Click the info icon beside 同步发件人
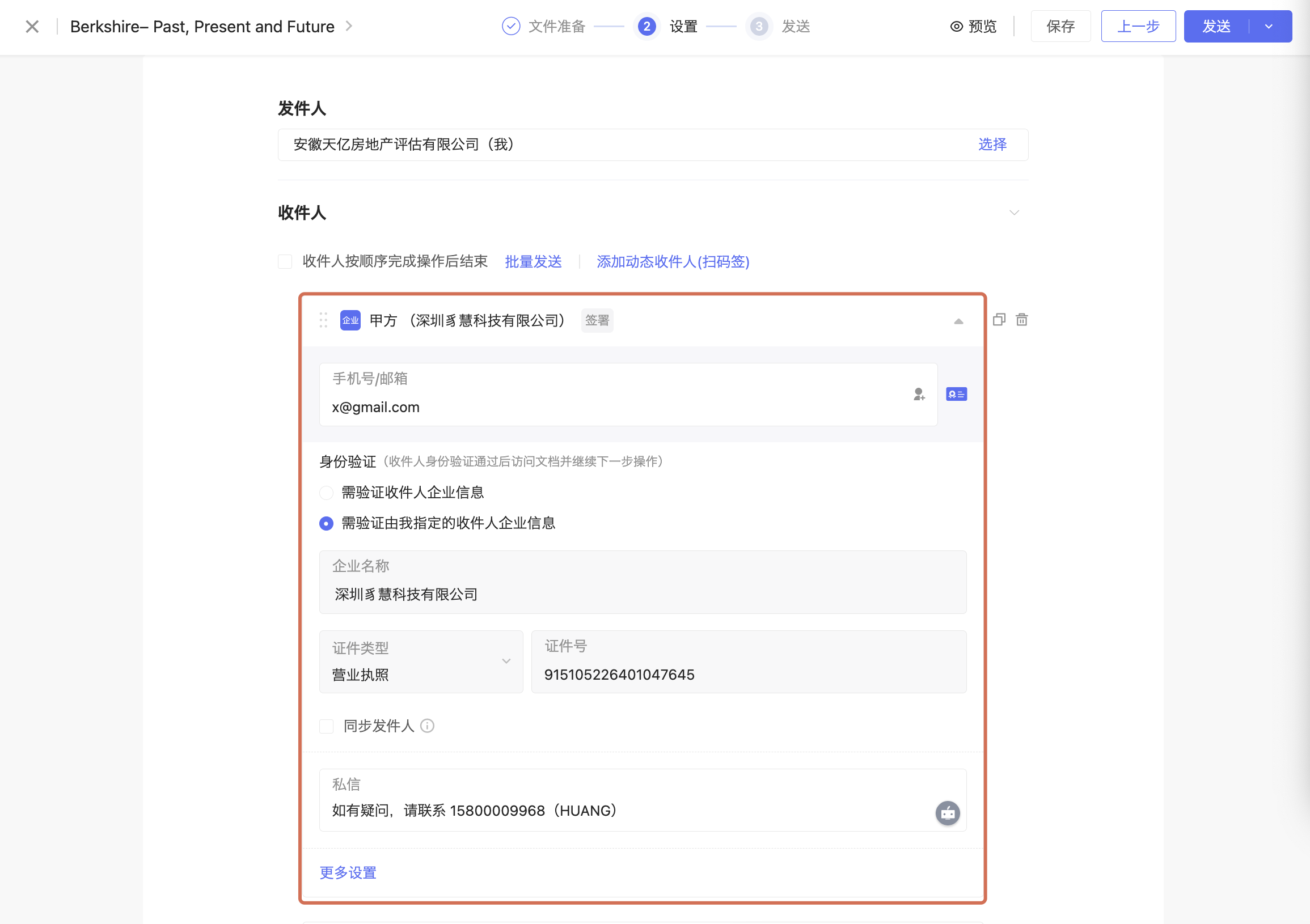This screenshot has height=924, width=1310. coord(428,726)
